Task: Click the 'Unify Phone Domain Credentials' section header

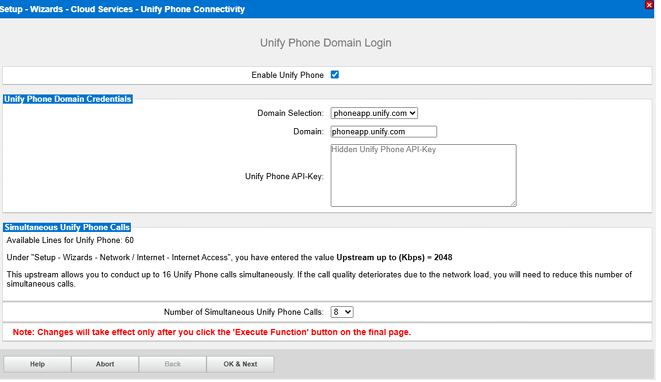Action: pos(67,99)
